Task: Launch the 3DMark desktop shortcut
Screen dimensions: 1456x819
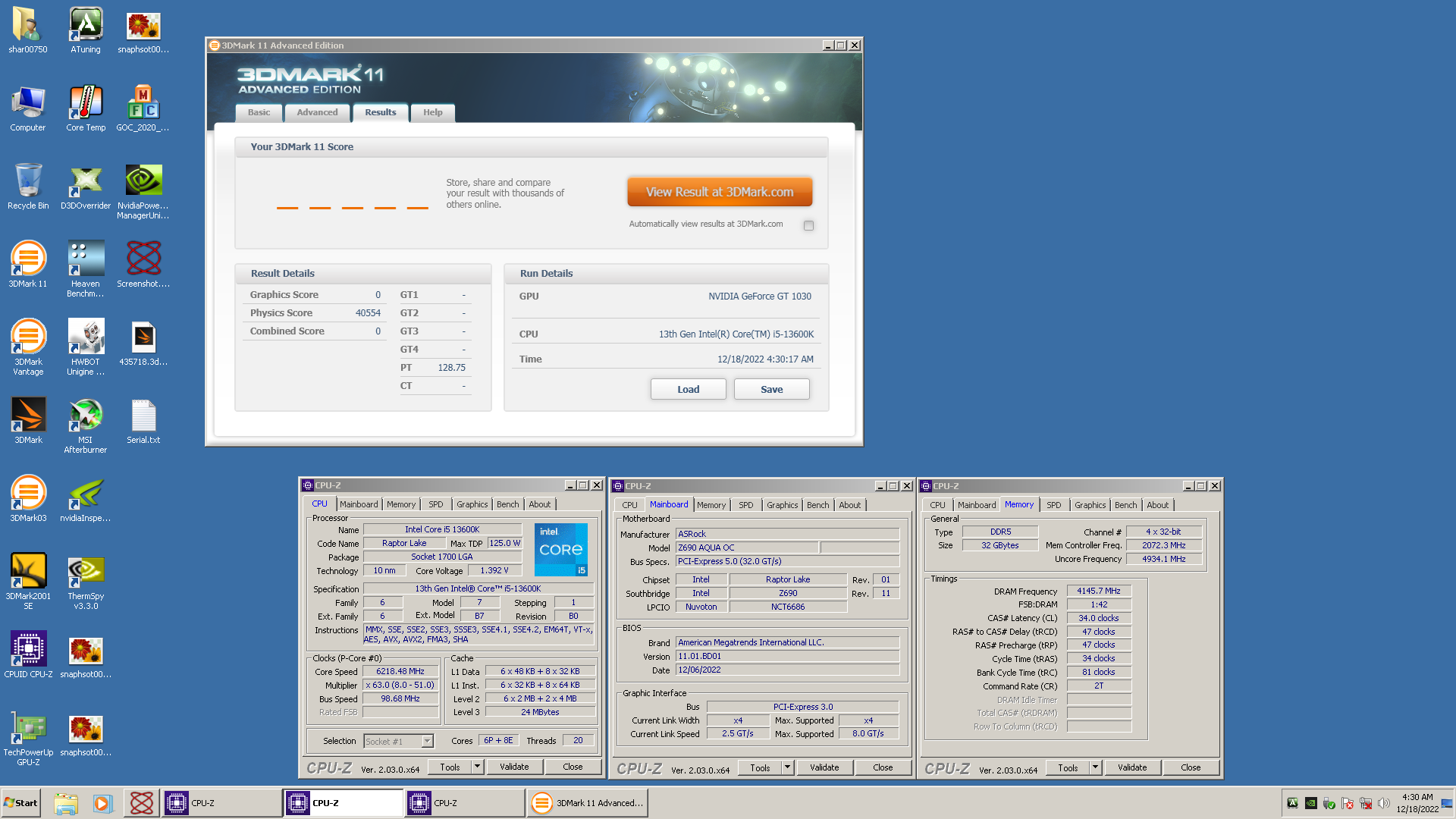Action: (x=28, y=421)
